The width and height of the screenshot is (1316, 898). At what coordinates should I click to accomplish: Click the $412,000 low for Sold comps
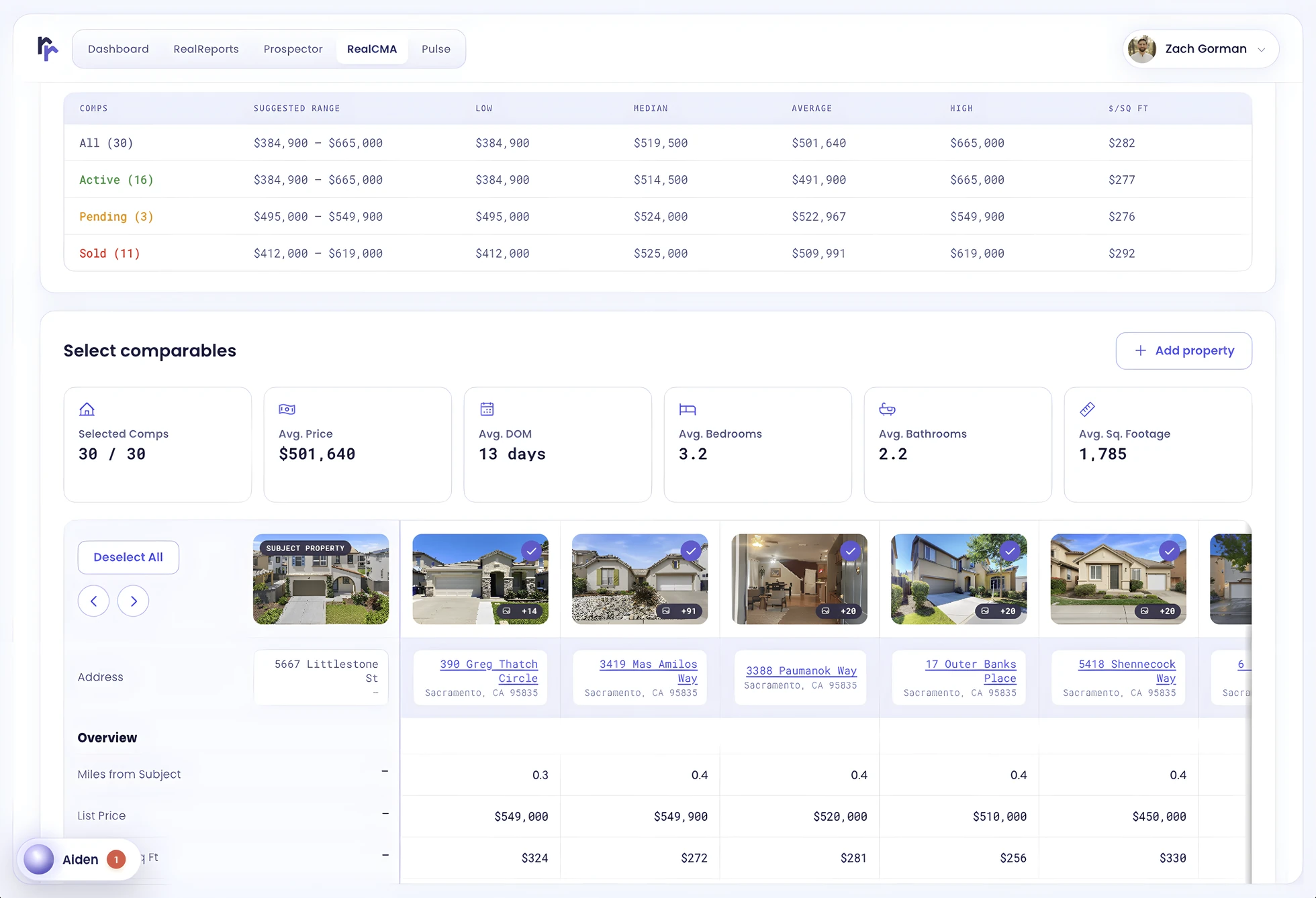502,254
